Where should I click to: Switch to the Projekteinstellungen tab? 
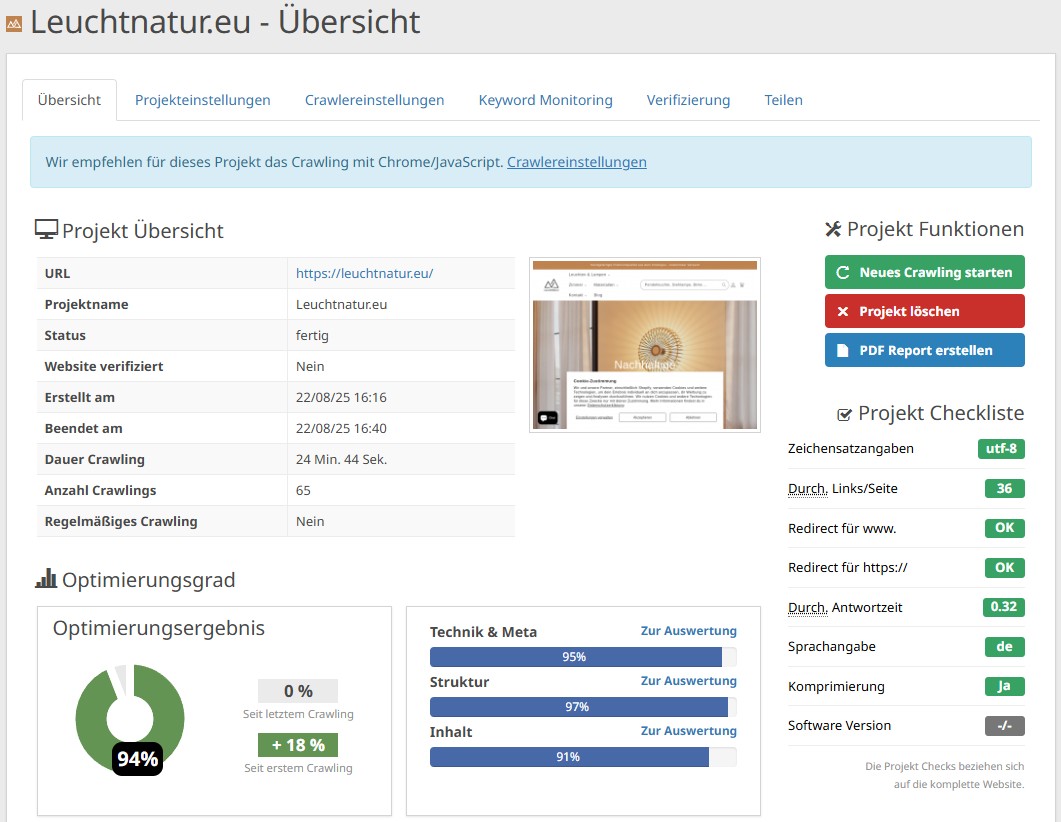pyautogui.click(x=203, y=99)
